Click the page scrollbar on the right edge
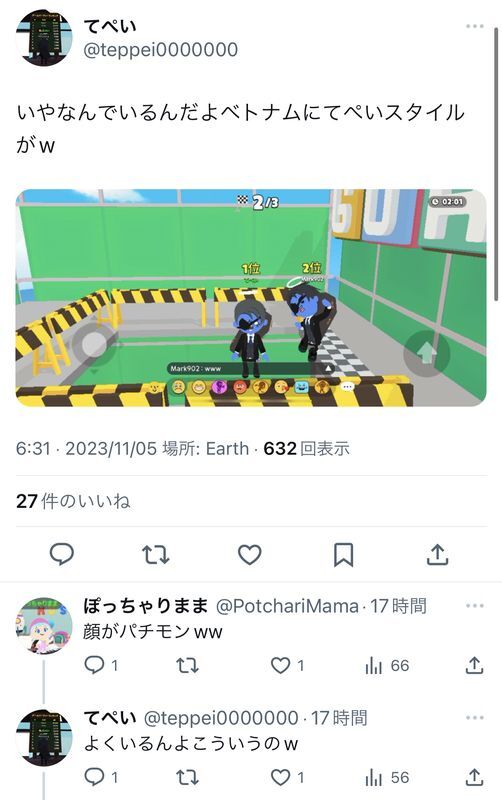 click(x=496, y=163)
